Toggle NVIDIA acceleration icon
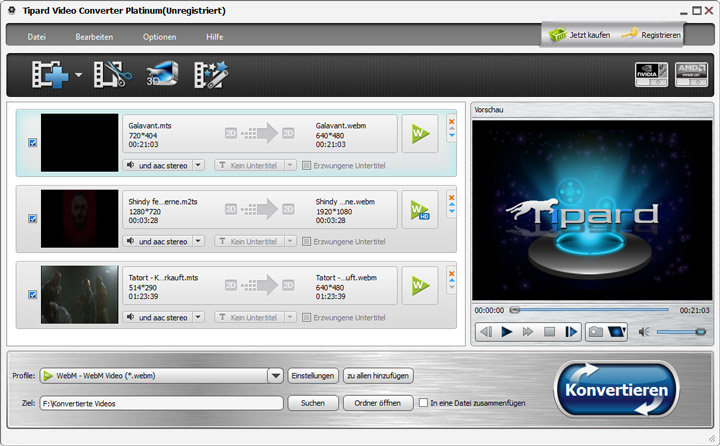Image resolution: width=720 pixels, height=446 pixels. [651, 74]
